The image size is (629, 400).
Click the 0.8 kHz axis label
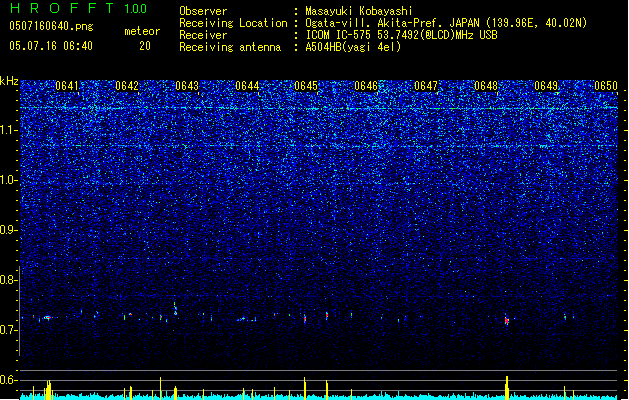tap(9, 280)
